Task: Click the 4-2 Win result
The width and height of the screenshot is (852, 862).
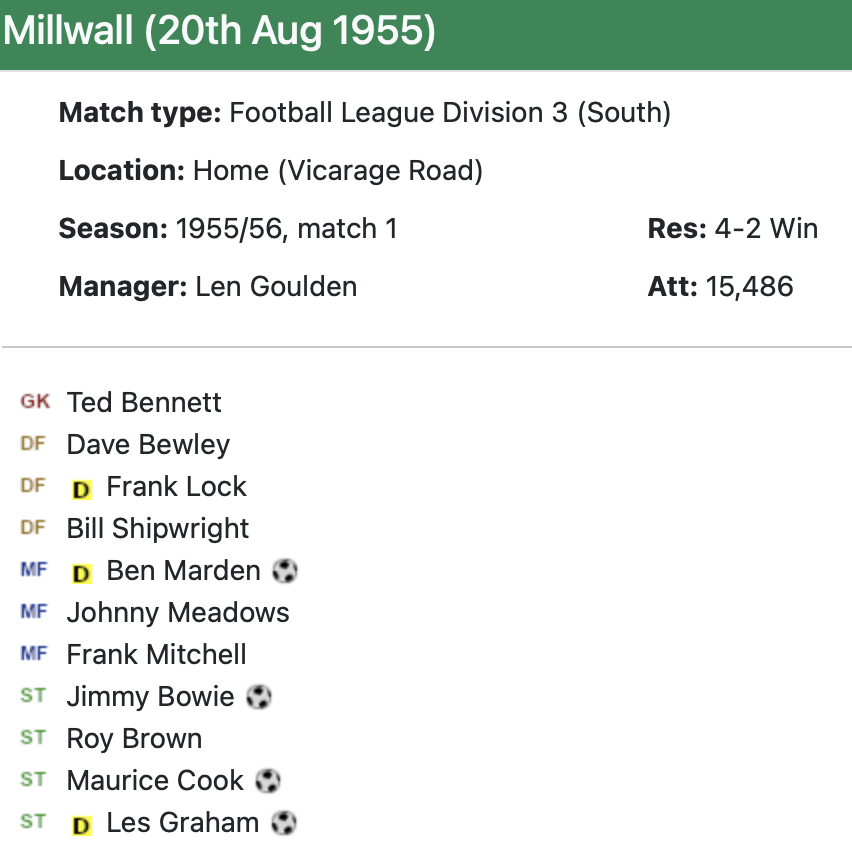Action: pyautogui.click(x=766, y=229)
